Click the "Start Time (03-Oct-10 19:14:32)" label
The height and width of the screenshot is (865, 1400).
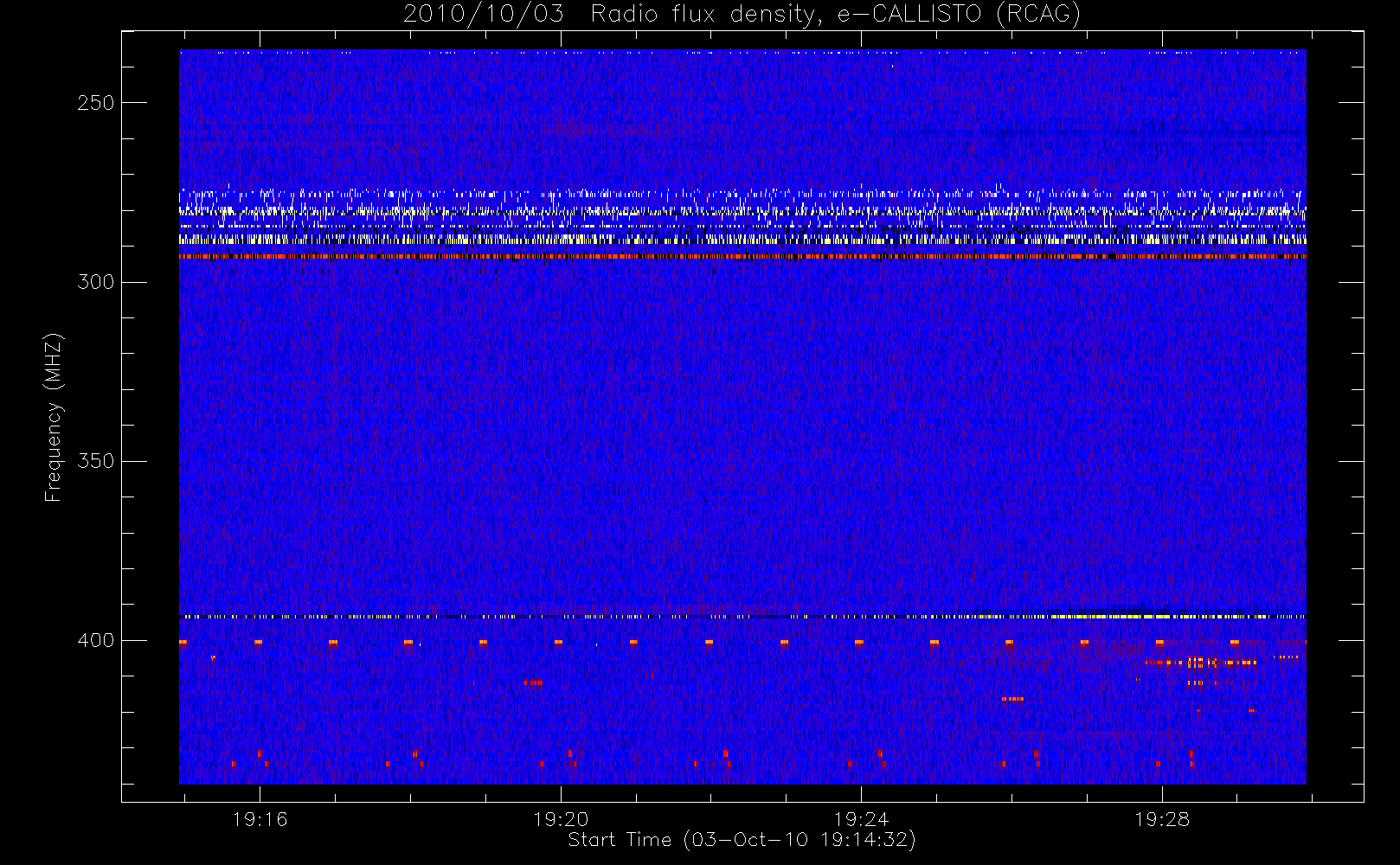point(742,840)
